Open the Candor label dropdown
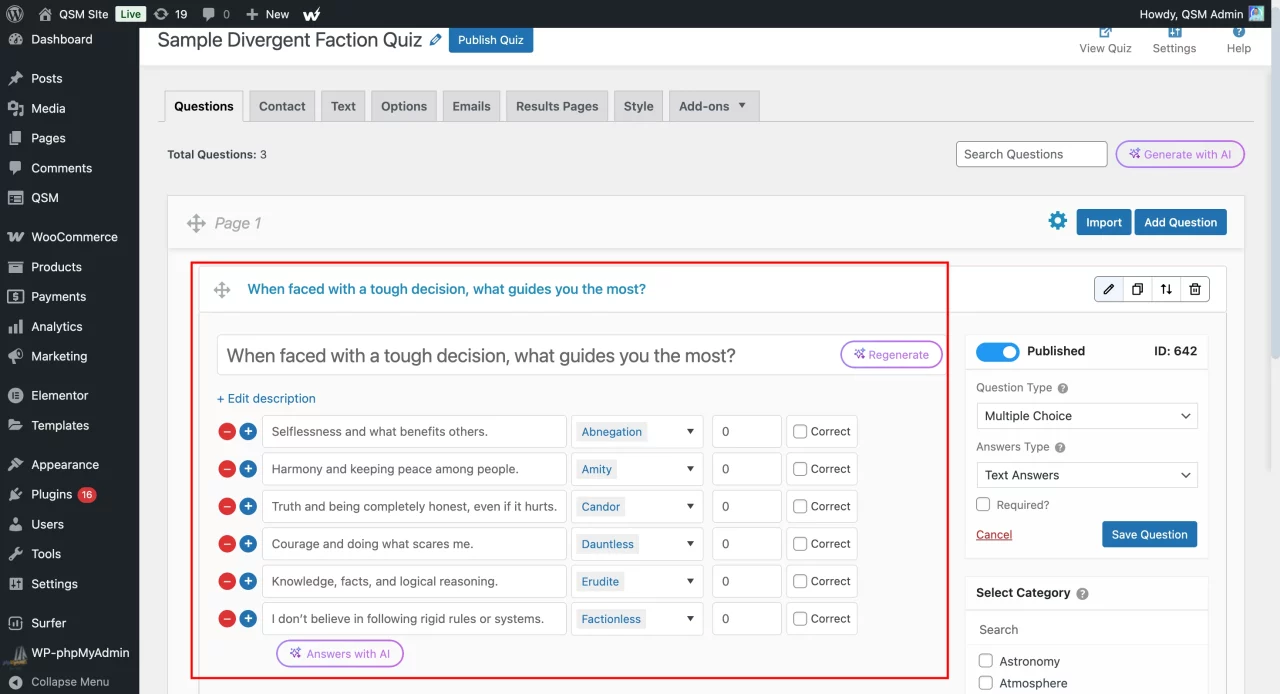Screen dimensions: 1280x694 637,507
